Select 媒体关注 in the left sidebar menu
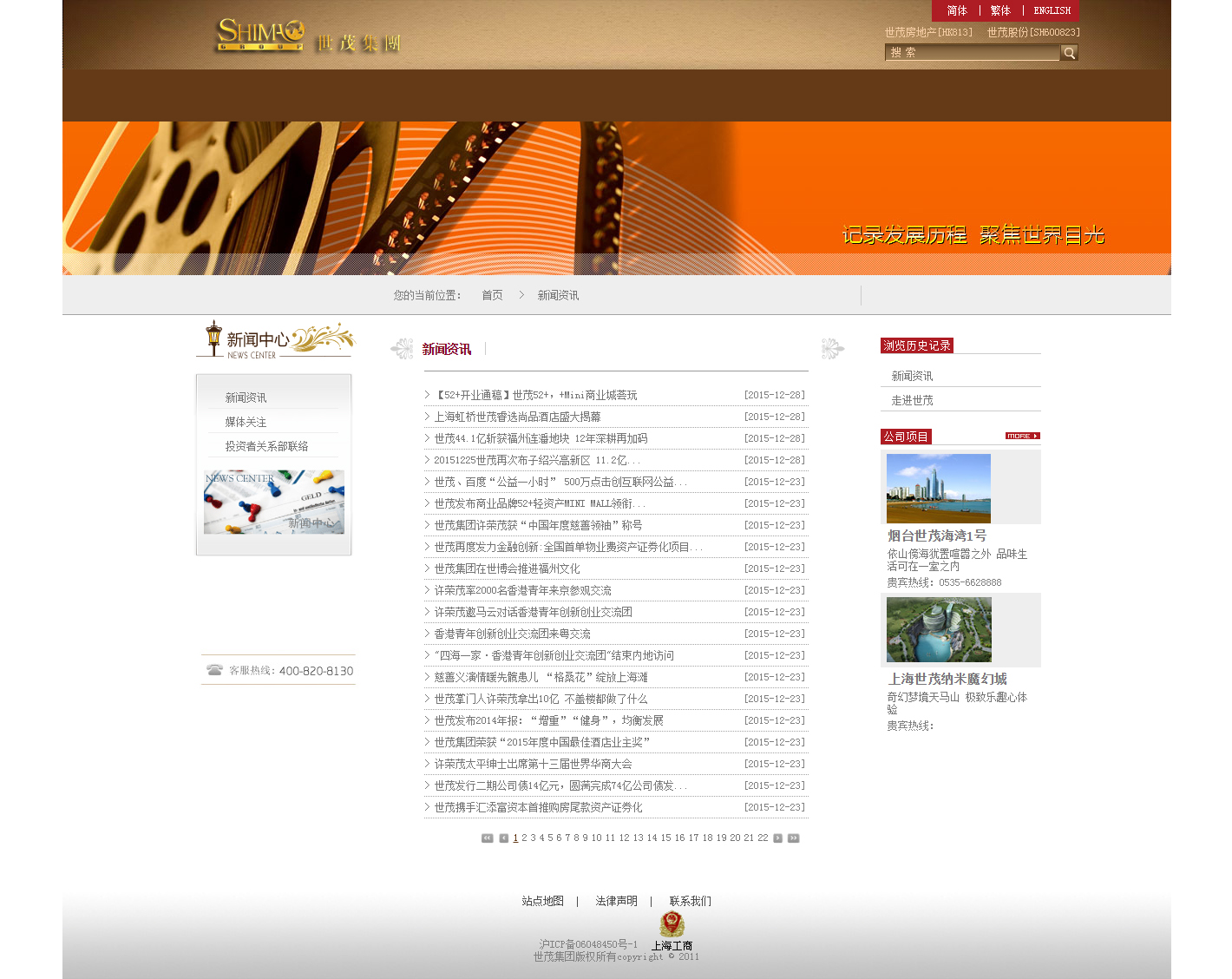The height and width of the screenshot is (979, 1232). click(246, 422)
